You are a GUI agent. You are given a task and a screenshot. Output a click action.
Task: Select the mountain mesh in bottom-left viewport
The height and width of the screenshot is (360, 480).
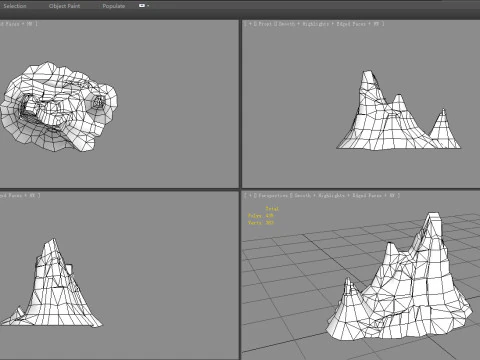pos(53,293)
